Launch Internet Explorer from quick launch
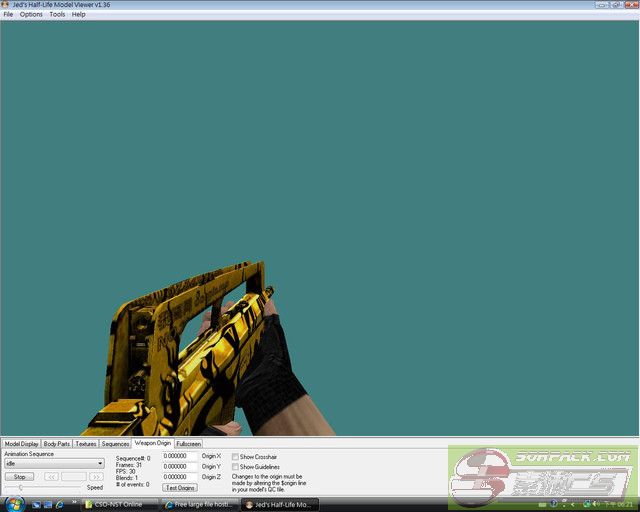The image size is (640, 512). (60, 505)
